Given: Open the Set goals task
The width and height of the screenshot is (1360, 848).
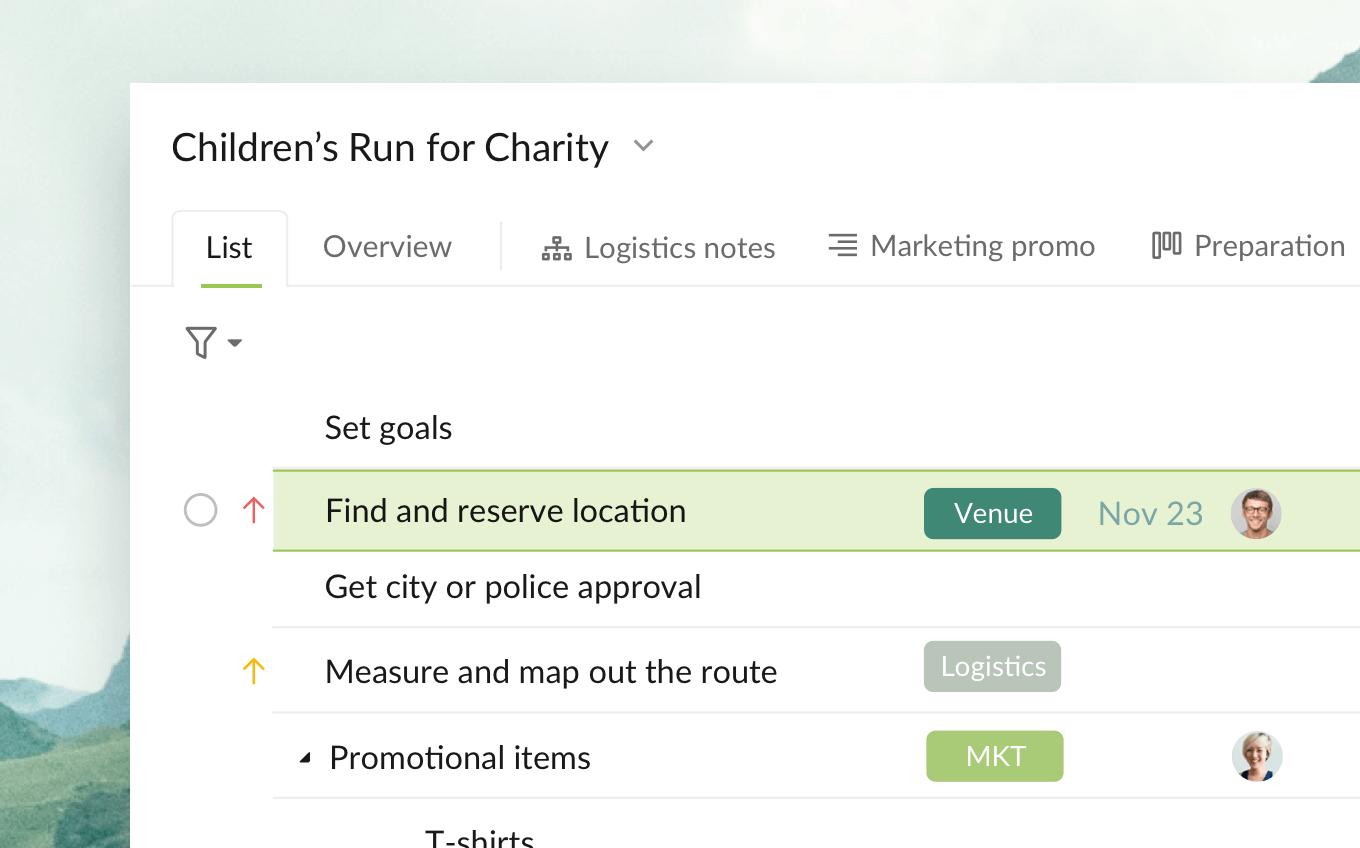Looking at the screenshot, I should (x=389, y=428).
